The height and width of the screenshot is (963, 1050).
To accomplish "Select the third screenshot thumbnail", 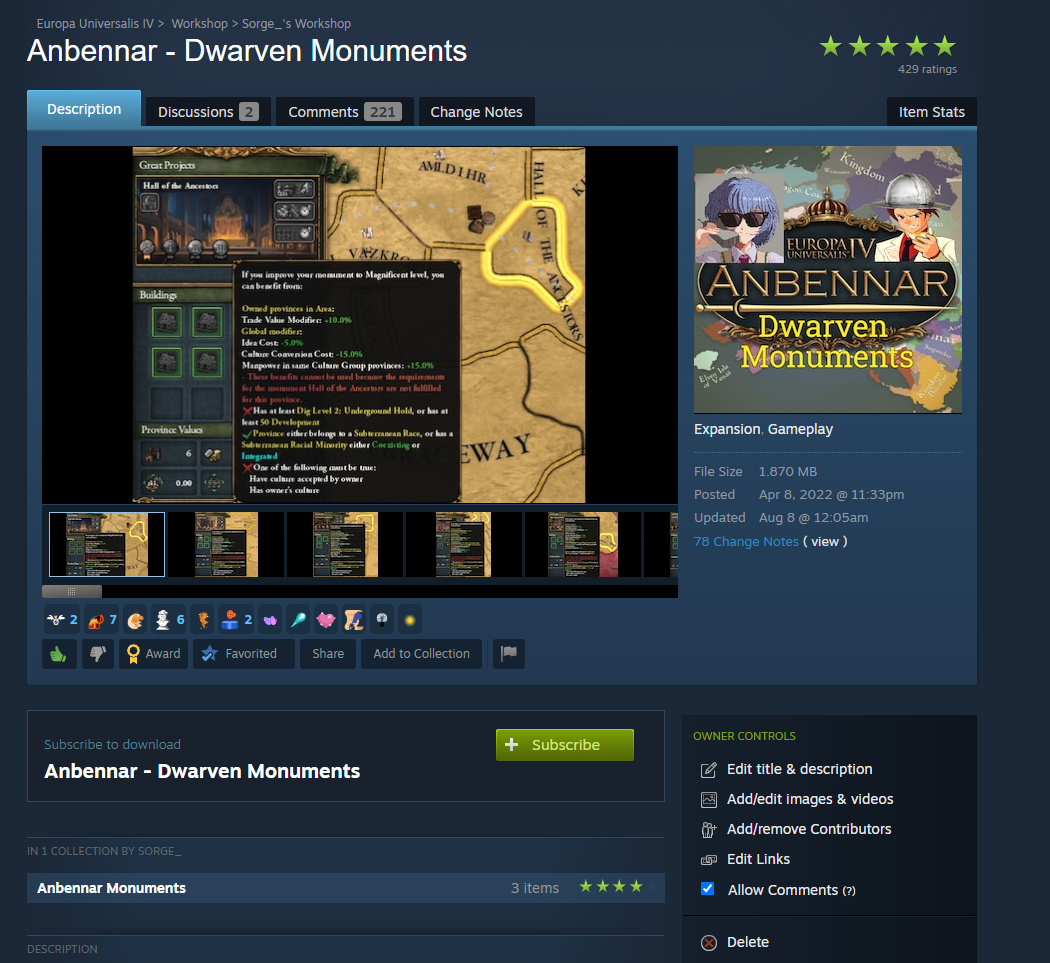I will [x=346, y=544].
